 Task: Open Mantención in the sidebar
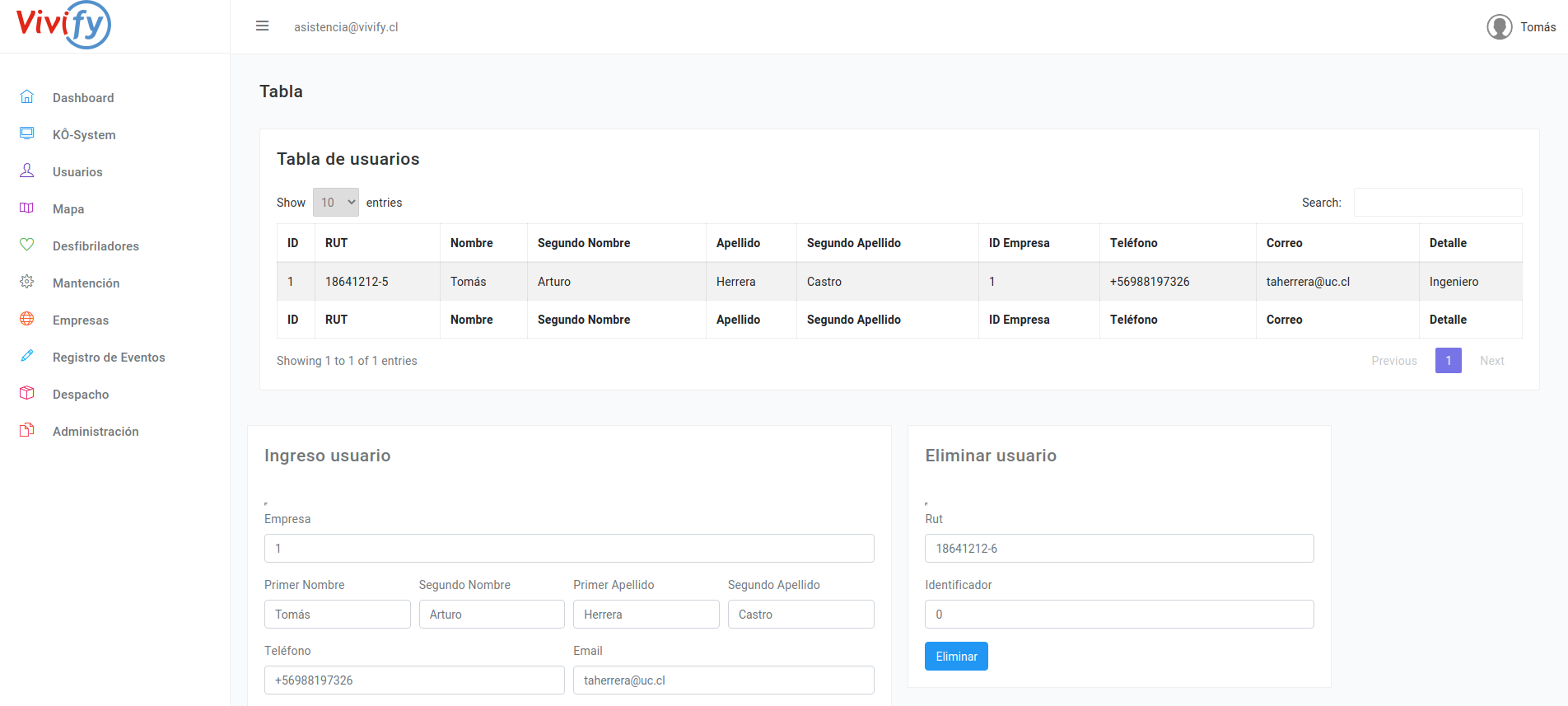tap(86, 283)
